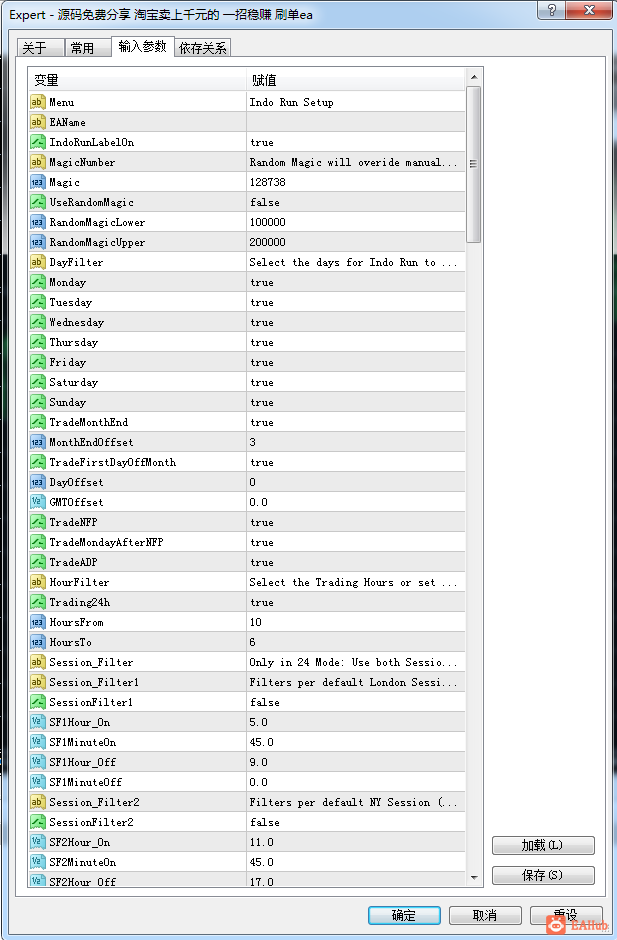Toggle the Trading24h value cell
The width and height of the screenshot is (617, 940).
[x=356, y=602]
